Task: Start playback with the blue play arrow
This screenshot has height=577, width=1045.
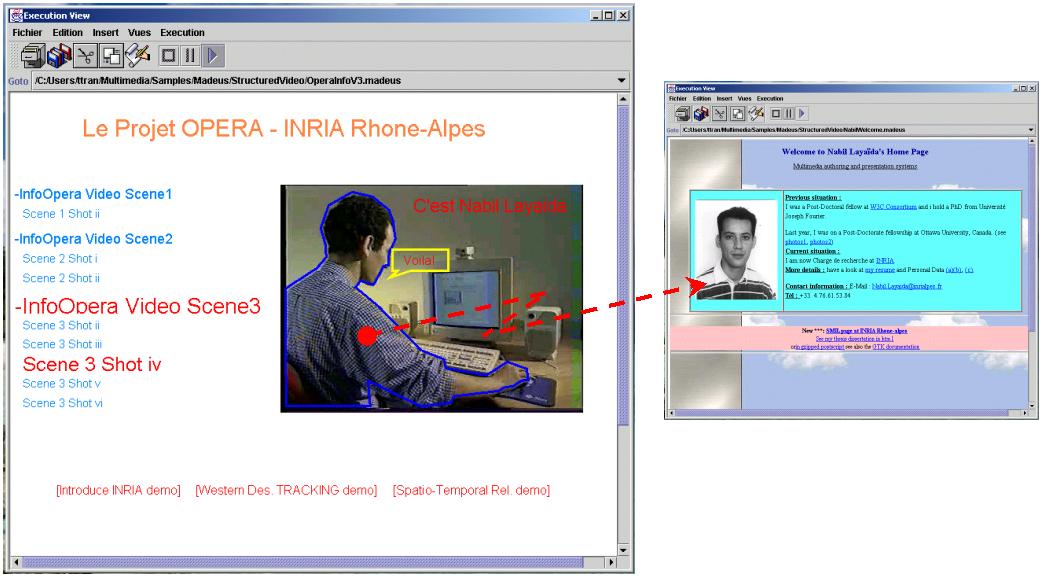Action: point(213,56)
